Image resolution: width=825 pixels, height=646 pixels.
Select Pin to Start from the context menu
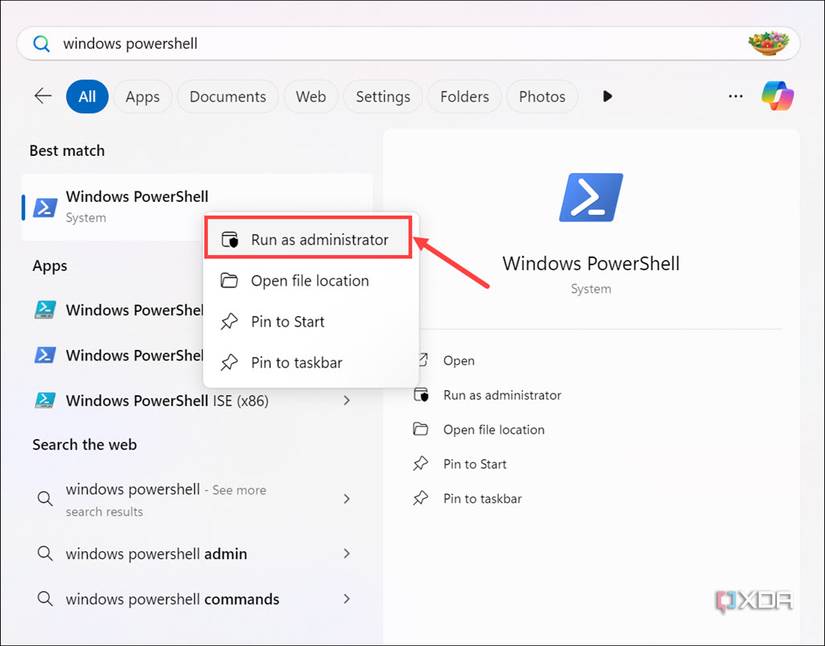pyautogui.click(x=287, y=321)
